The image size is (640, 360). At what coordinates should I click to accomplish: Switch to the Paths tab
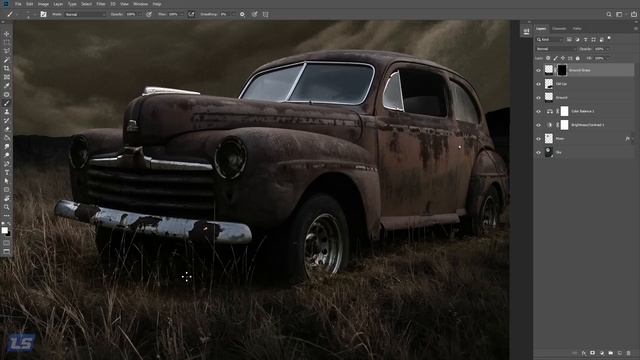click(x=577, y=29)
